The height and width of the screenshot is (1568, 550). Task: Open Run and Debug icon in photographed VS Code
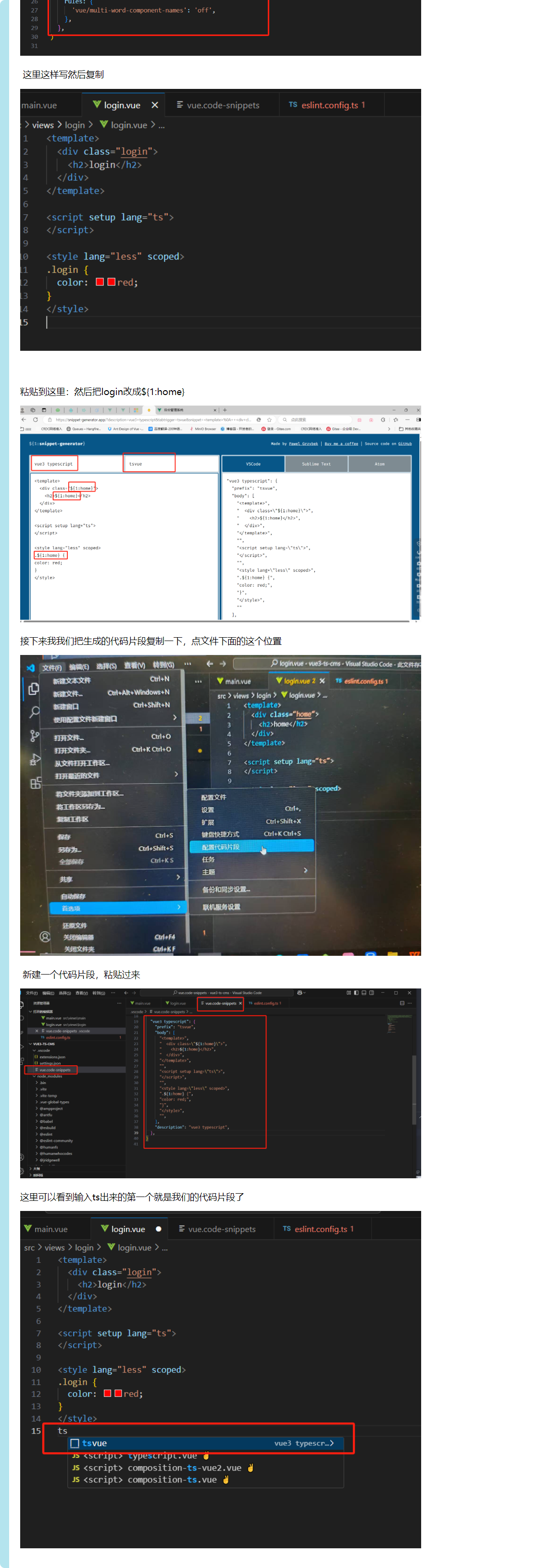[x=35, y=759]
